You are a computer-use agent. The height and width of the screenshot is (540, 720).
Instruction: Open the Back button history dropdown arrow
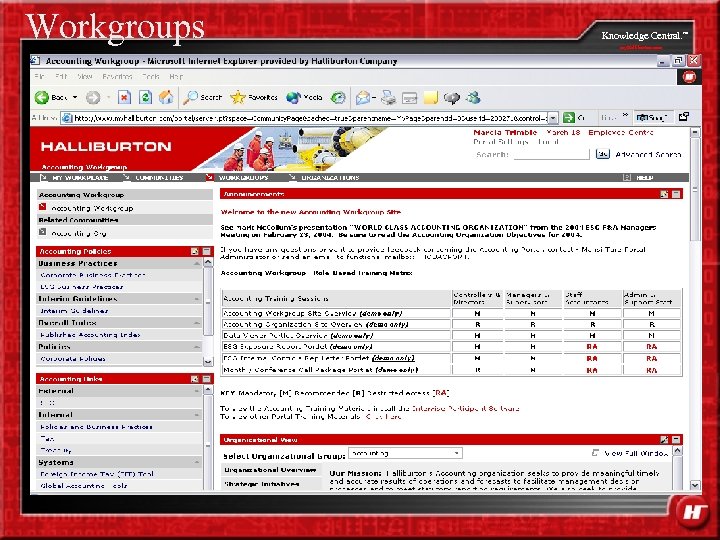tap(75, 97)
